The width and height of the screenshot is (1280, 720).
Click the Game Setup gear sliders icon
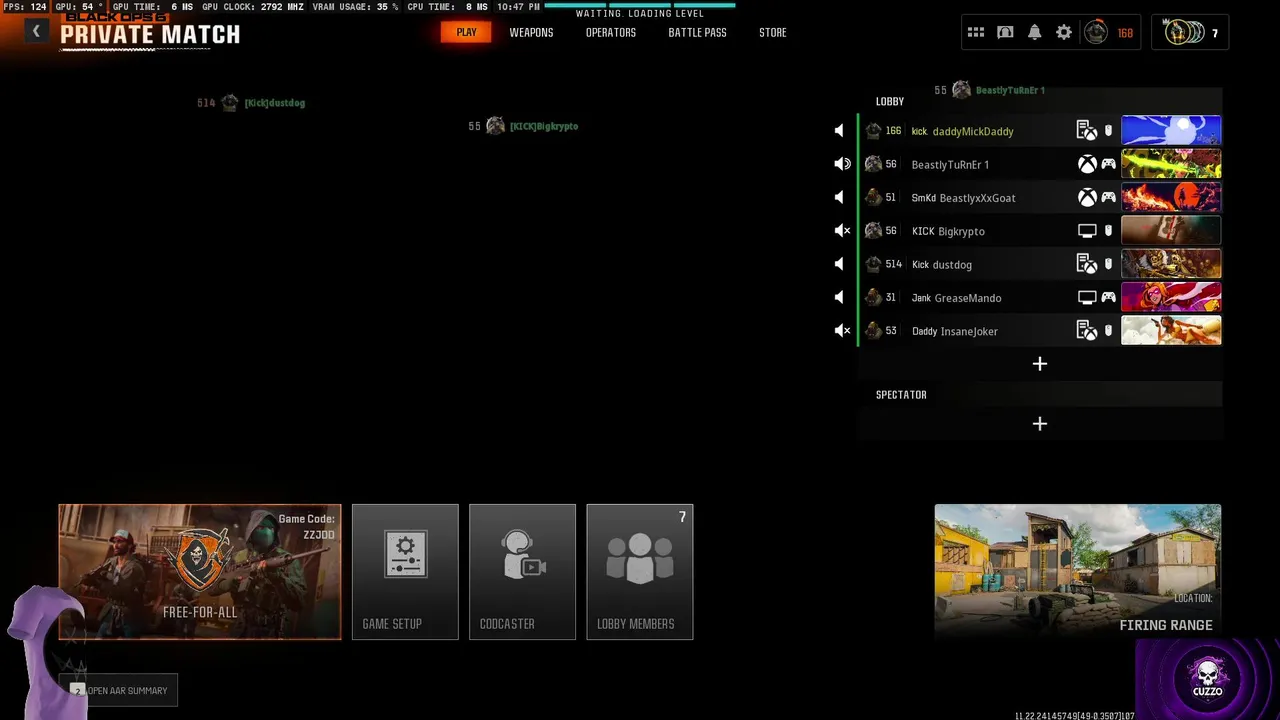click(405, 555)
